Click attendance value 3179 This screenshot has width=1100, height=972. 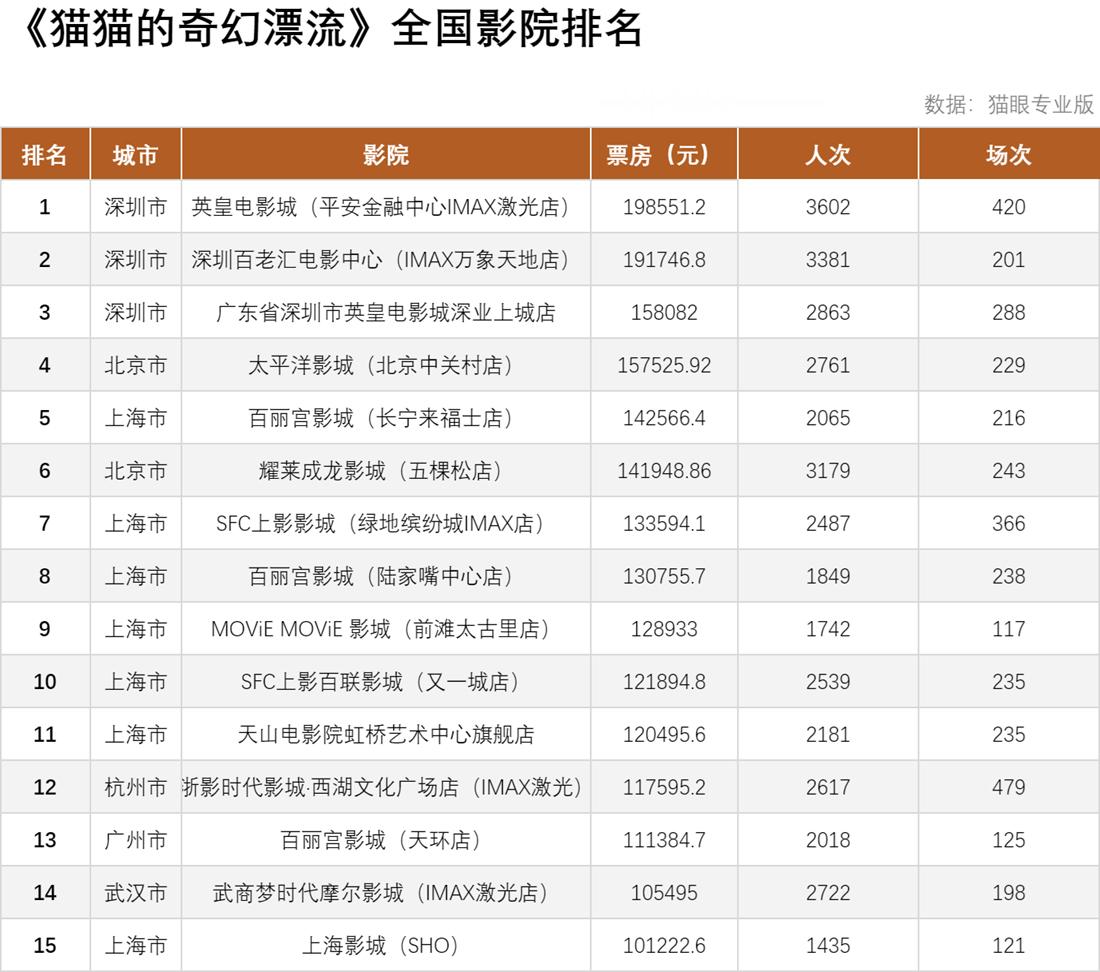[828, 471]
